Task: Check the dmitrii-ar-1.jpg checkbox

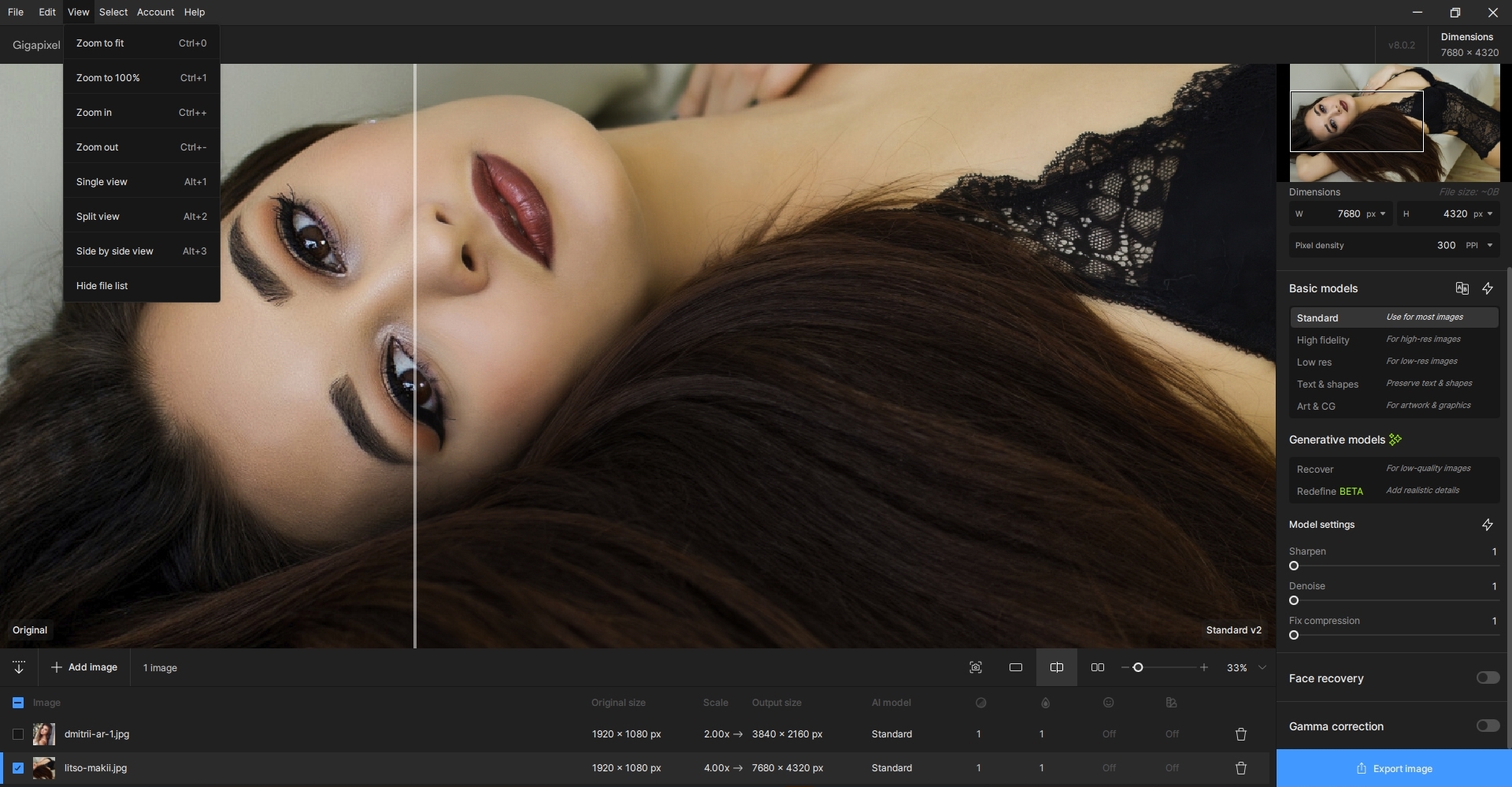Action: coord(18,734)
